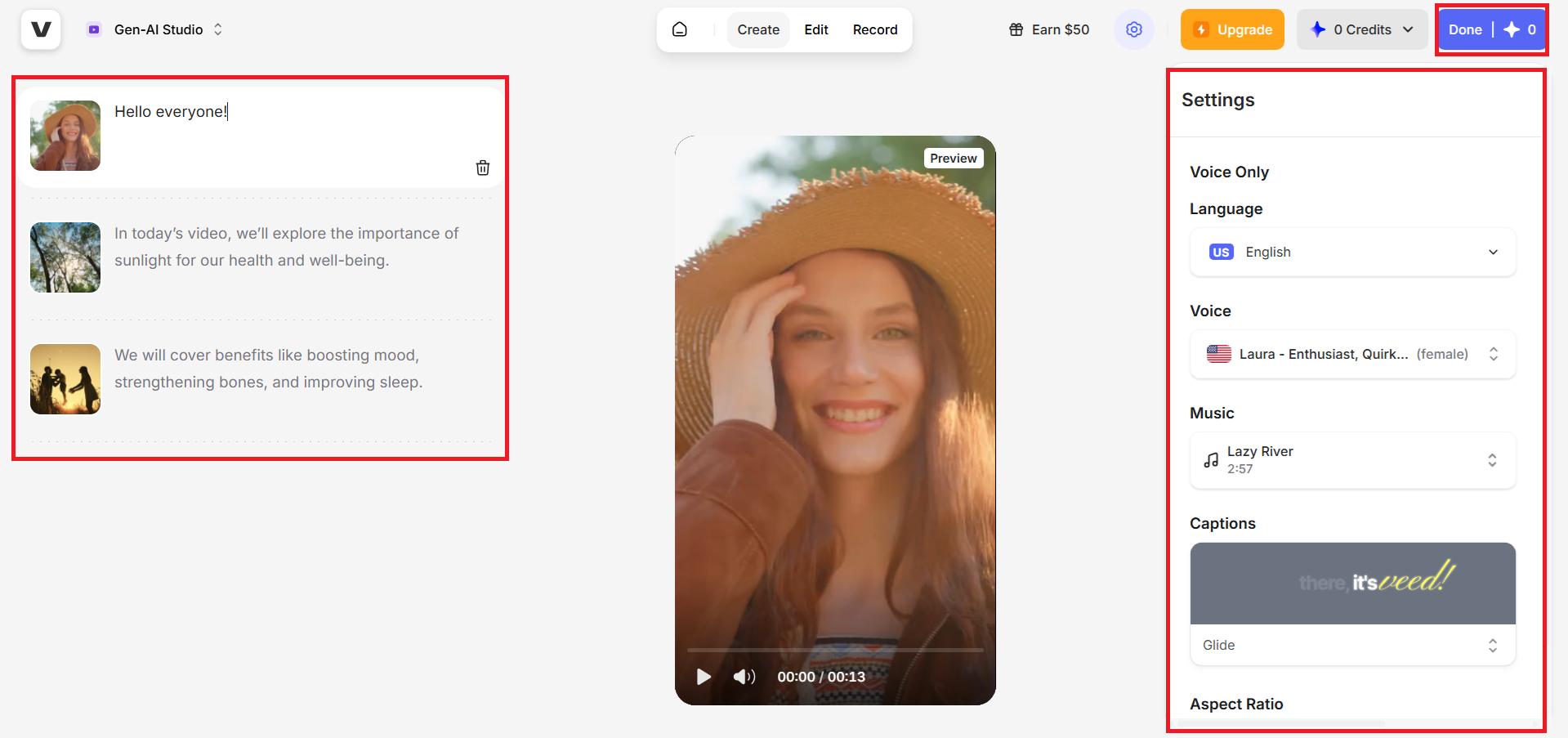Screen dimensions: 1568x738
Task: Click the Aspect Ratio heading
Action: tap(1236, 704)
